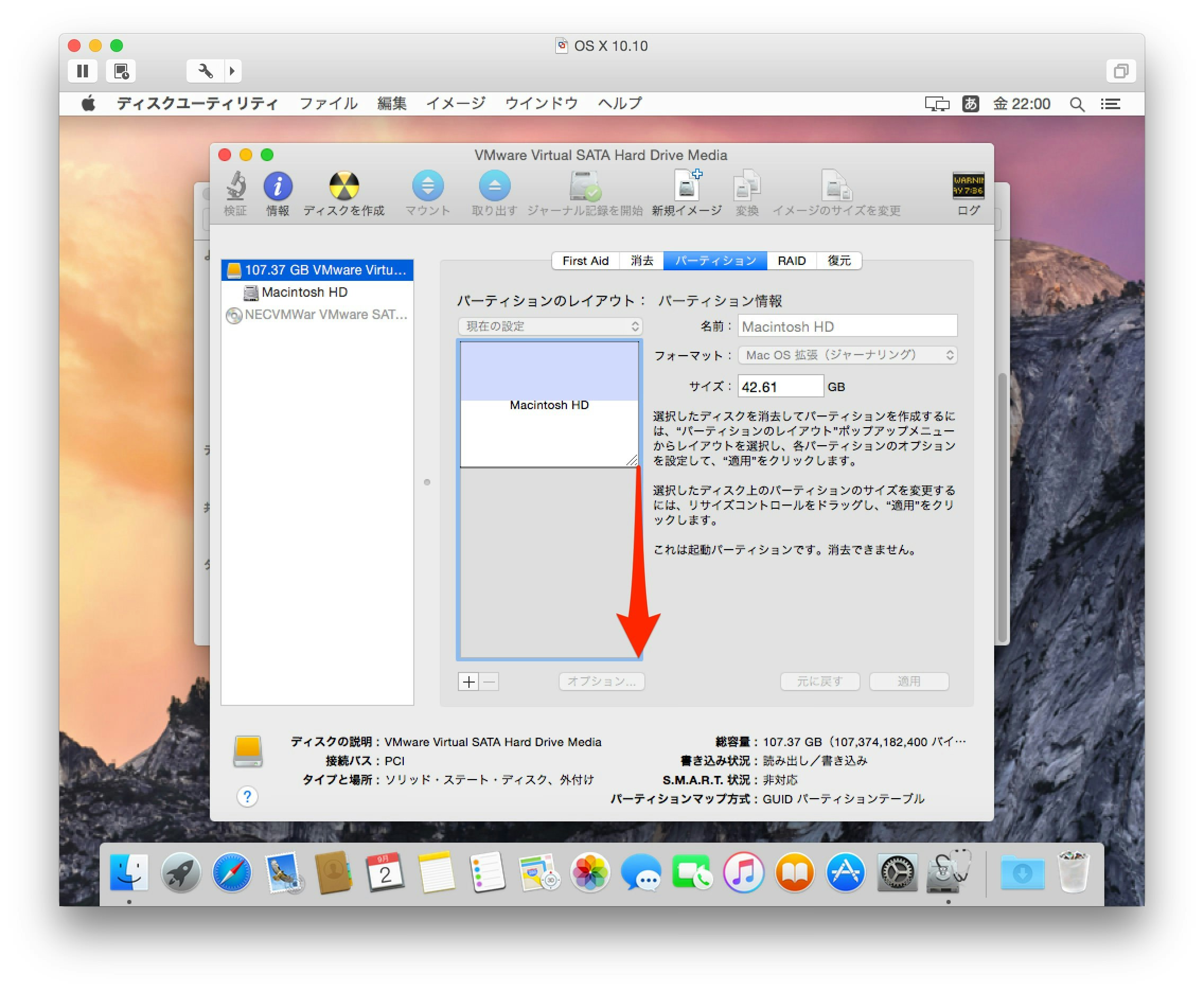
Task: Open App Store from the Dock
Action: 845,873
